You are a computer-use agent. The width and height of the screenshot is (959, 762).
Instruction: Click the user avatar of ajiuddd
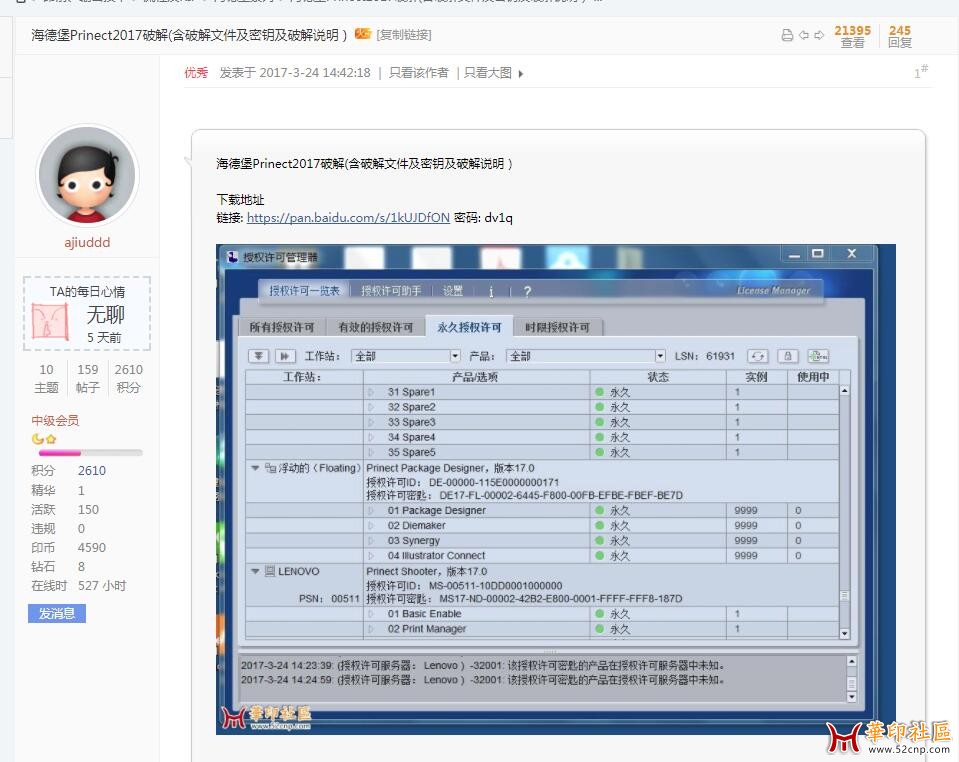87,177
